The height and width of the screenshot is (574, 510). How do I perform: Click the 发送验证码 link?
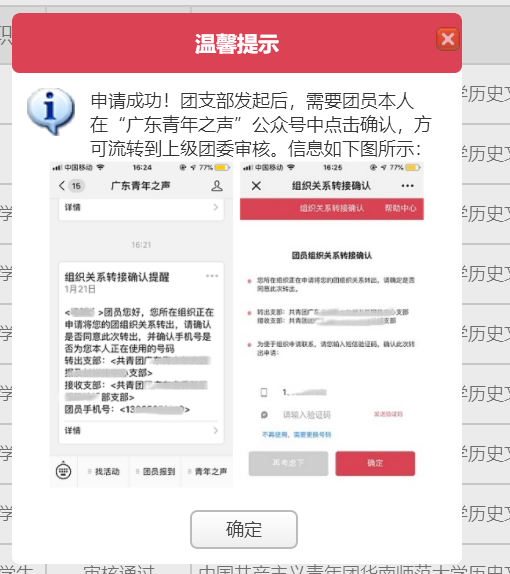coord(388,414)
